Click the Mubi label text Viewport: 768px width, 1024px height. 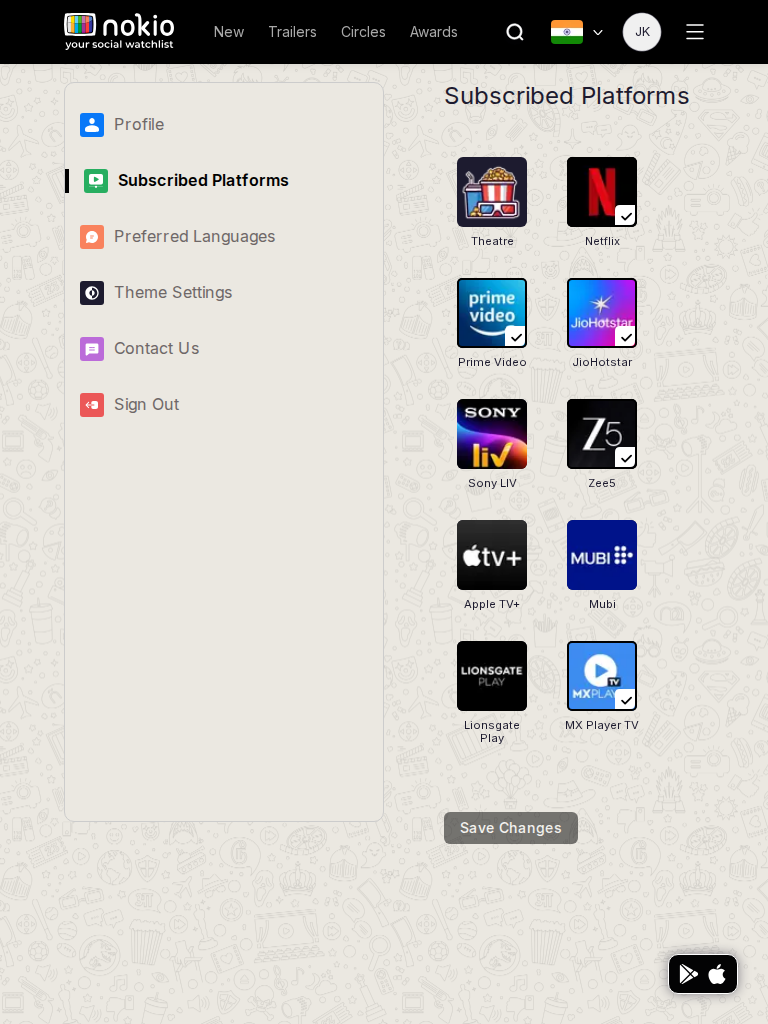(602, 604)
